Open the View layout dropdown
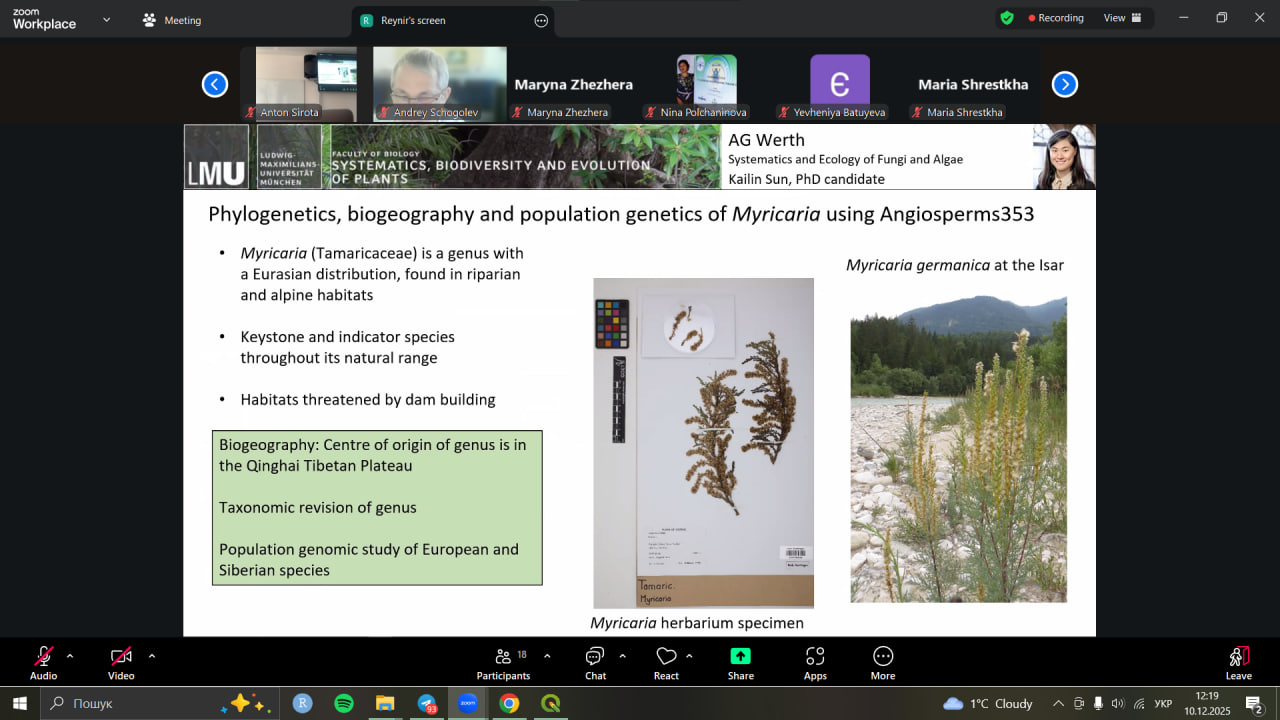Screen dimensions: 1280x720 (1122, 18)
